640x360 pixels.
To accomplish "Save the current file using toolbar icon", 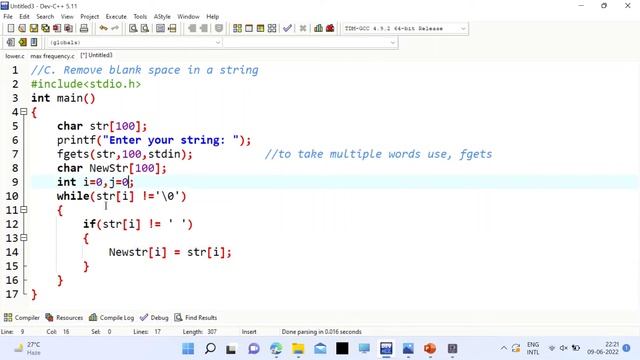I will pyautogui.click(x=33, y=28).
